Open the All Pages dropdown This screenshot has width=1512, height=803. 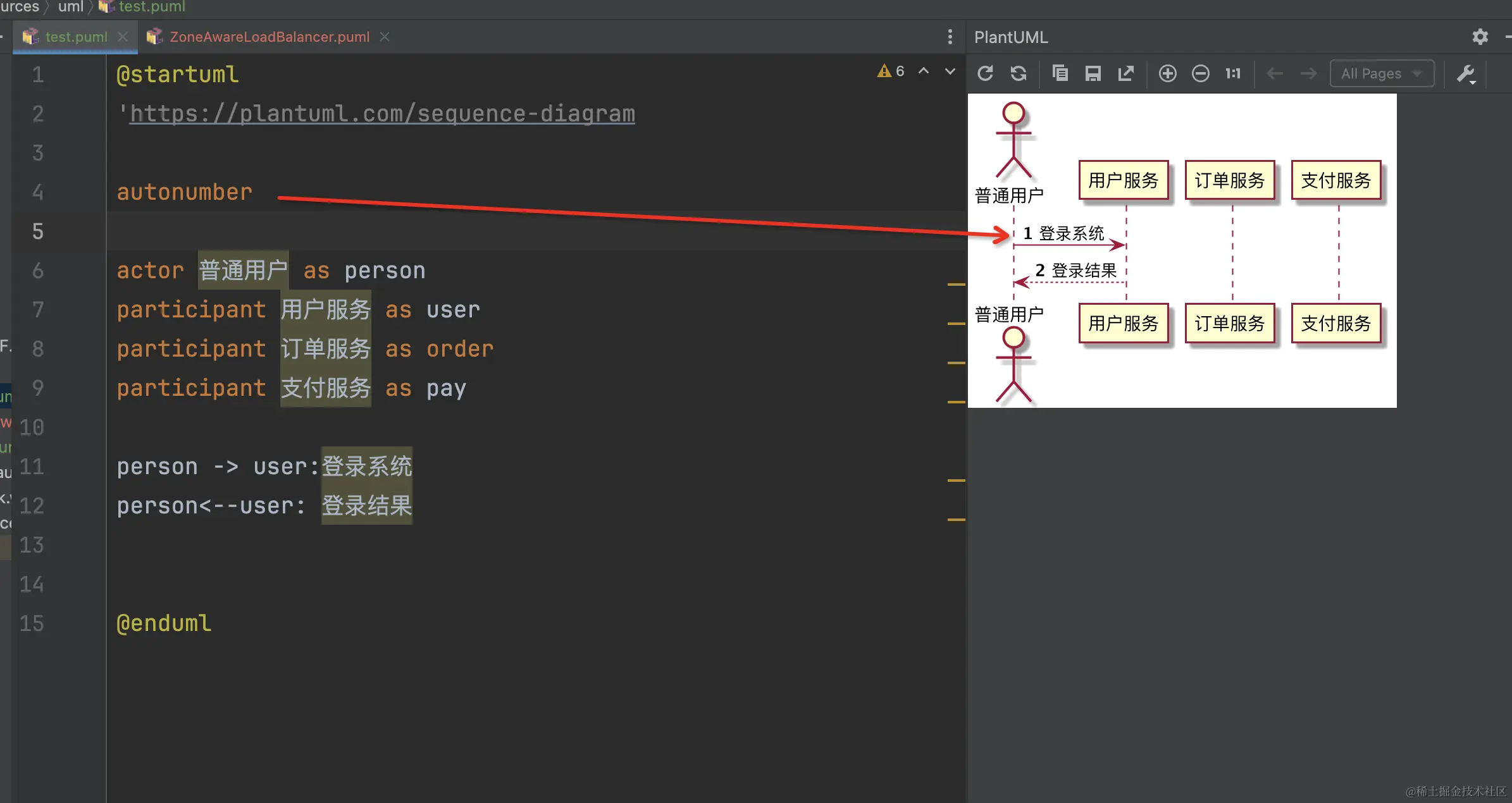click(x=1381, y=73)
